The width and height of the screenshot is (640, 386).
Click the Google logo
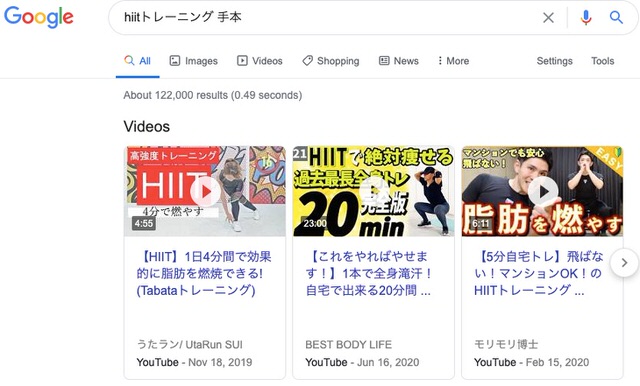coord(39,17)
